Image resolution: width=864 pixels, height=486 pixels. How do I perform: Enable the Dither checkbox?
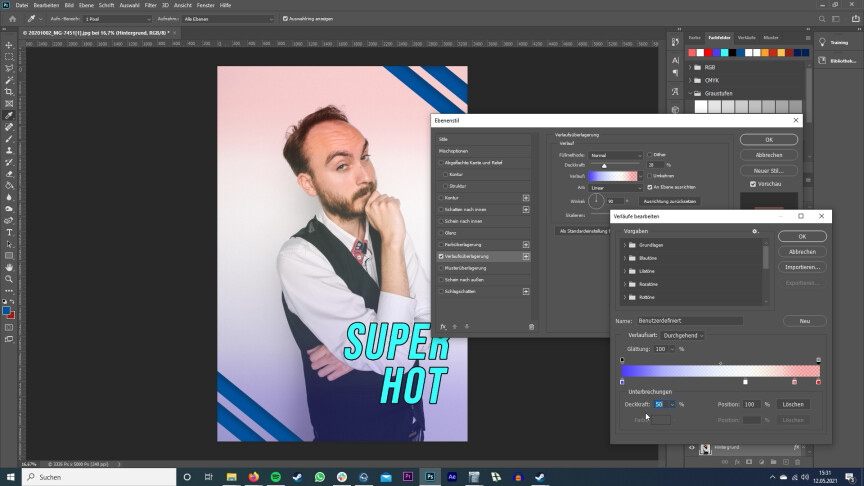pos(648,155)
